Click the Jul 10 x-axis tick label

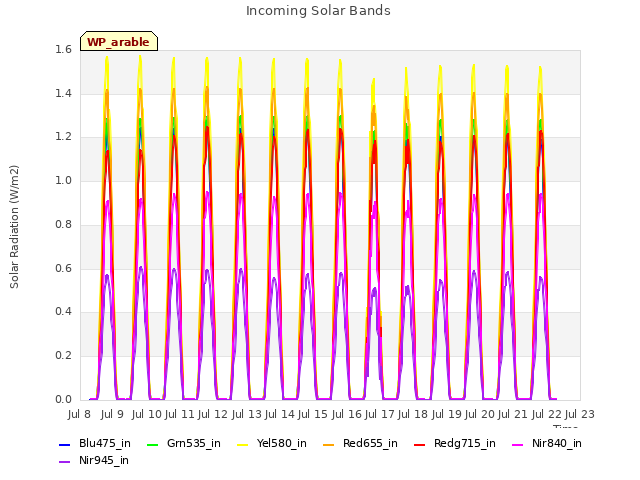(x=147, y=415)
